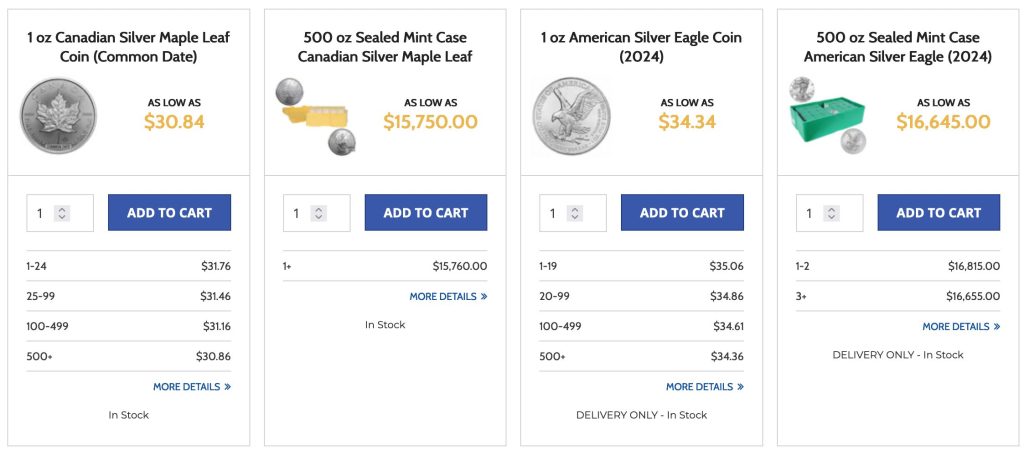Open the 1 oz American Silver Eagle Coin title
The width and height of the screenshot is (1024, 455).
641,47
